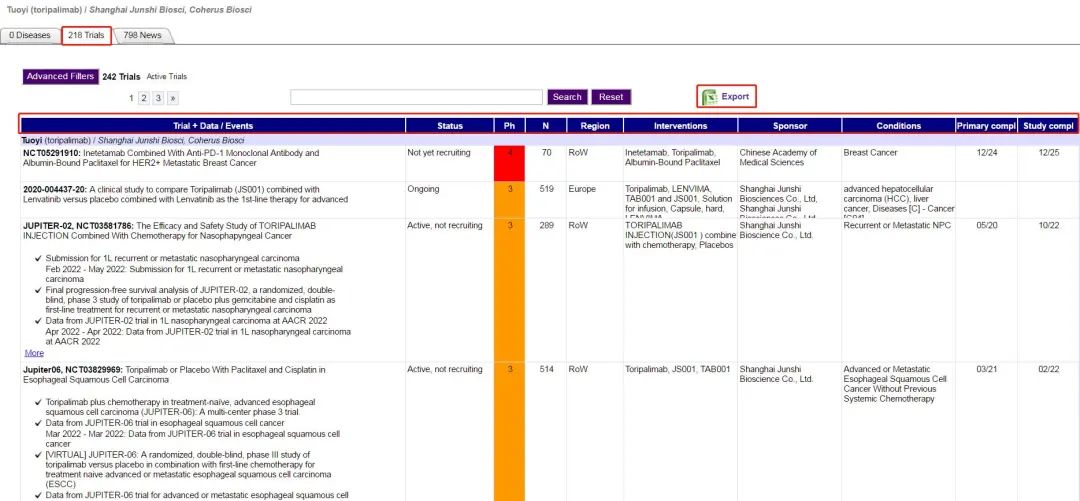Sort by Region column header
The width and height of the screenshot is (1080, 501).
coord(595,125)
